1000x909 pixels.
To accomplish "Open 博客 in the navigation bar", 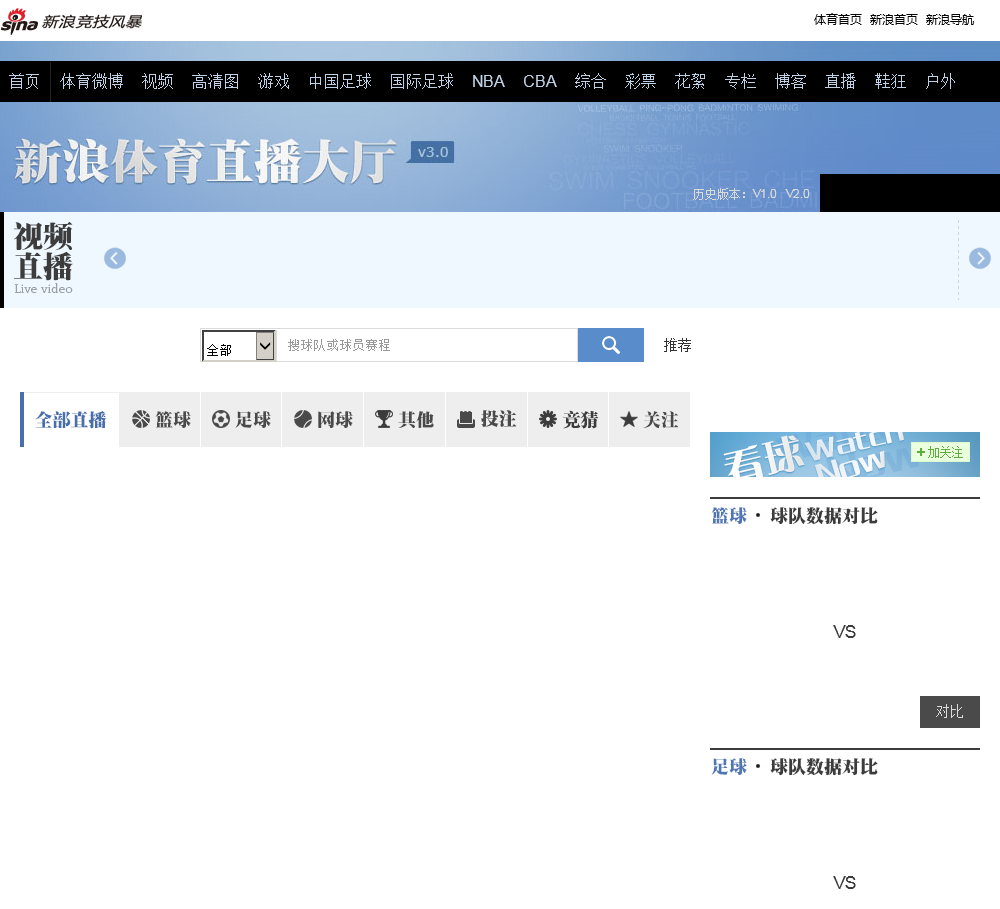I will tap(791, 82).
